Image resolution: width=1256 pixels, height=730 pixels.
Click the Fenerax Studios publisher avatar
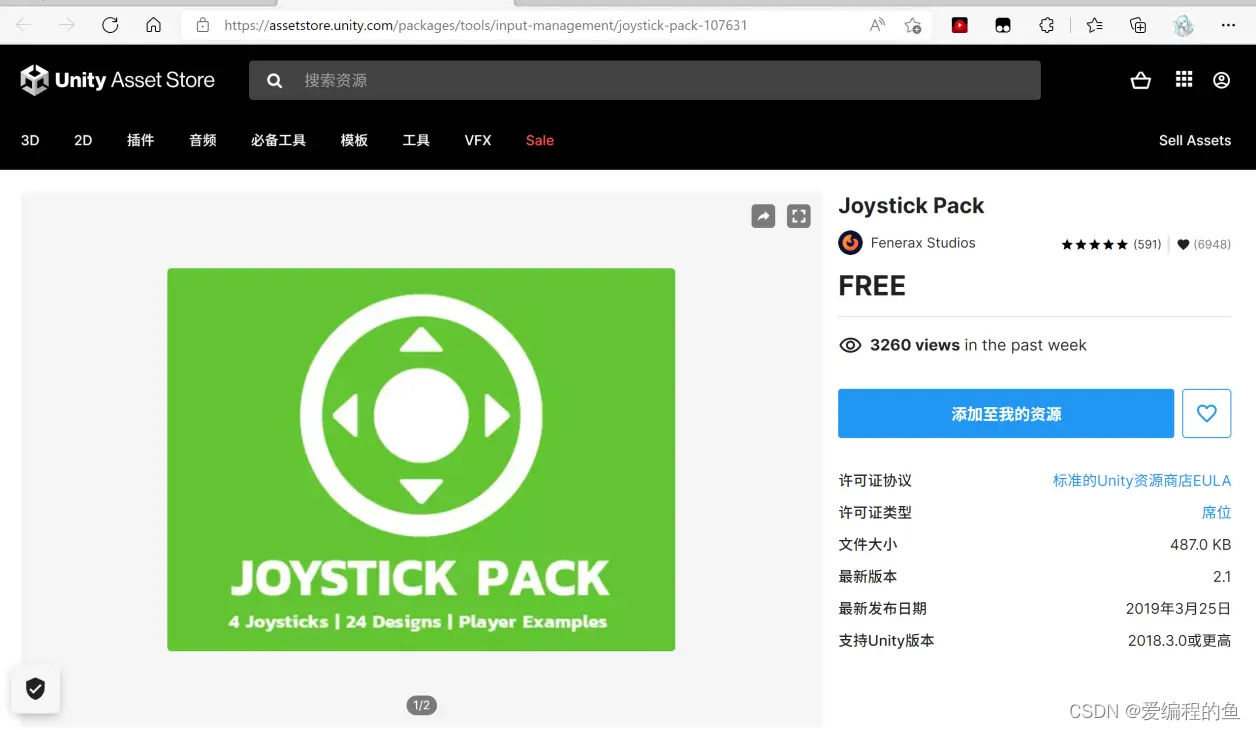850,243
